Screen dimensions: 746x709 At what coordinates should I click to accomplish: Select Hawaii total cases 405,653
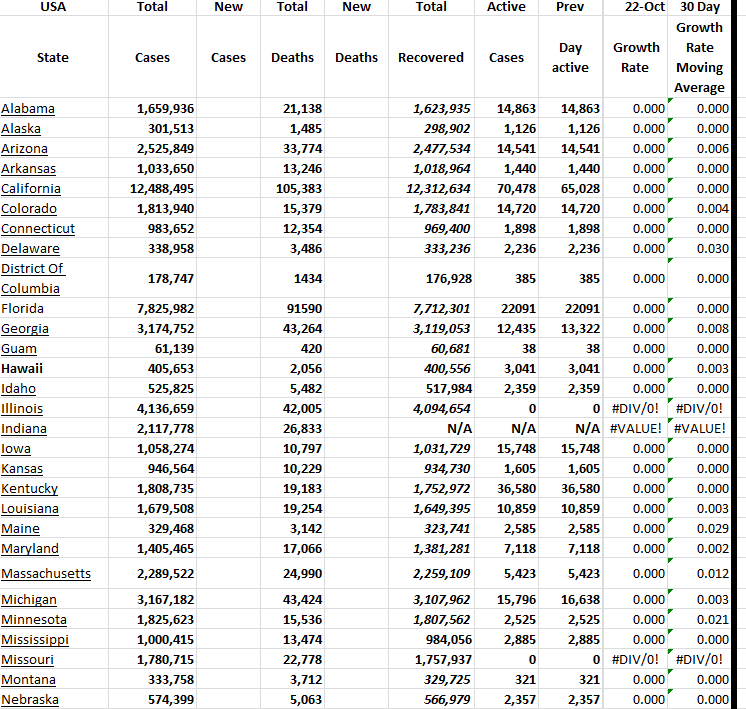[x=152, y=369]
